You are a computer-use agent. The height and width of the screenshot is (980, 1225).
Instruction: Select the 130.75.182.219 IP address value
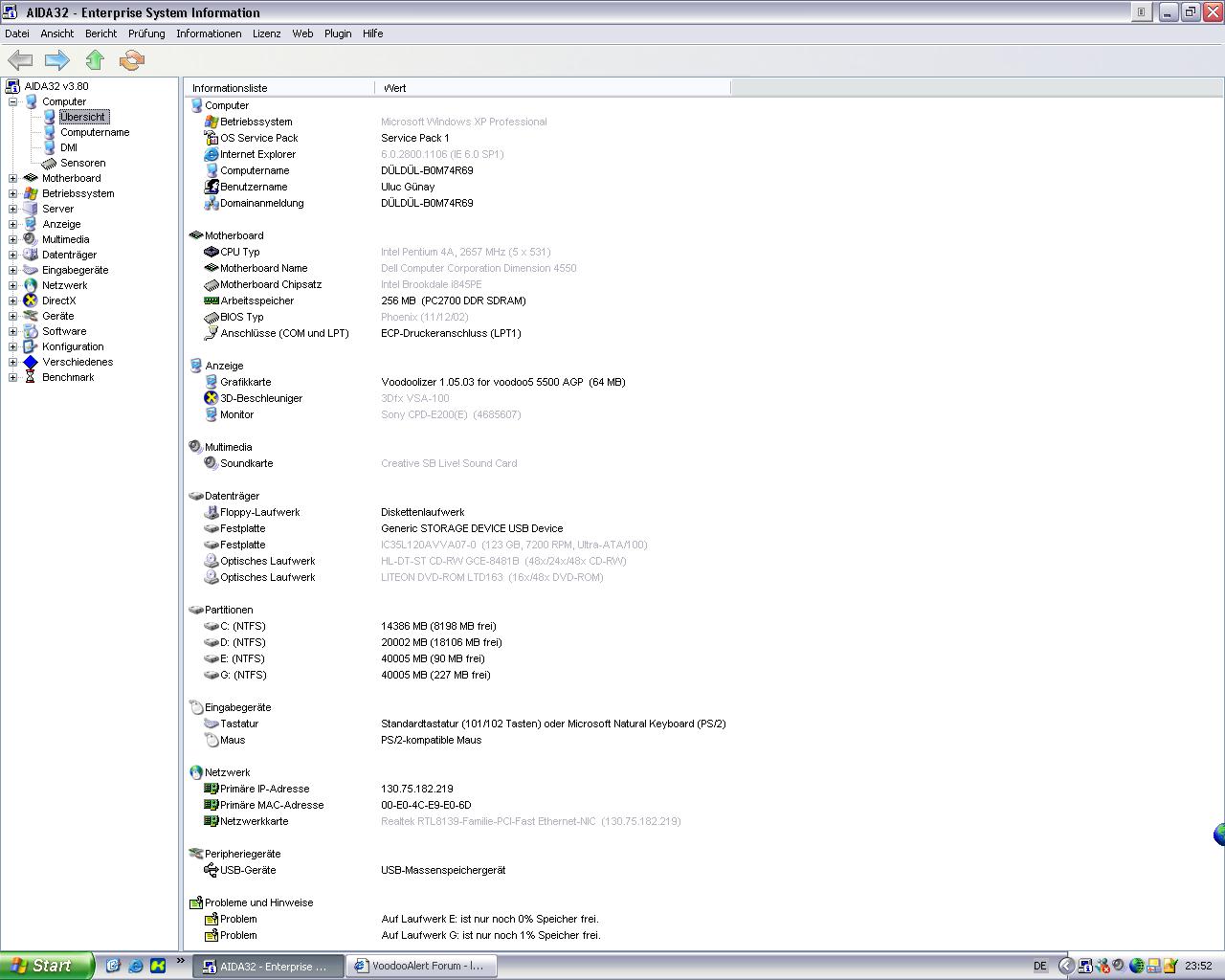pos(417,789)
